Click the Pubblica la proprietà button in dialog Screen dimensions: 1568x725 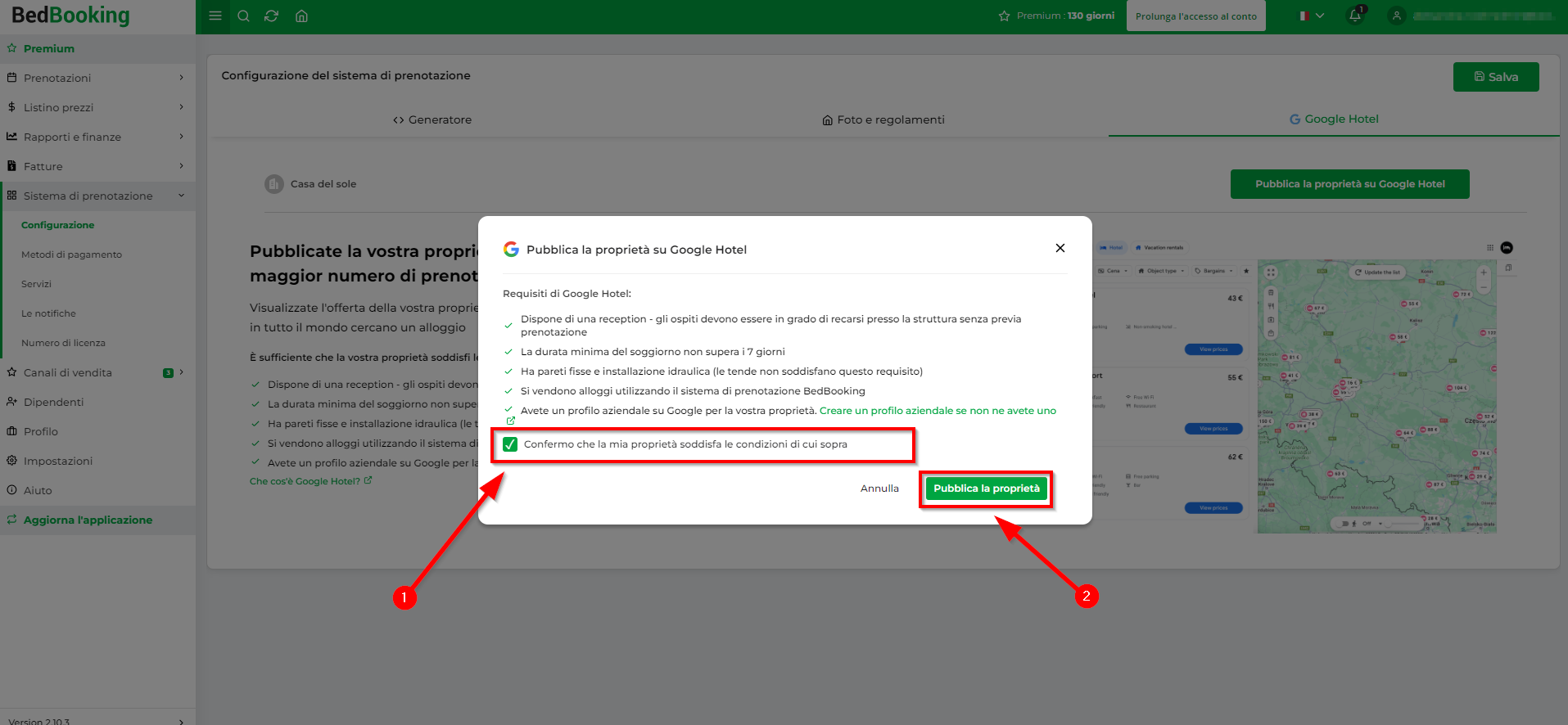coord(986,489)
